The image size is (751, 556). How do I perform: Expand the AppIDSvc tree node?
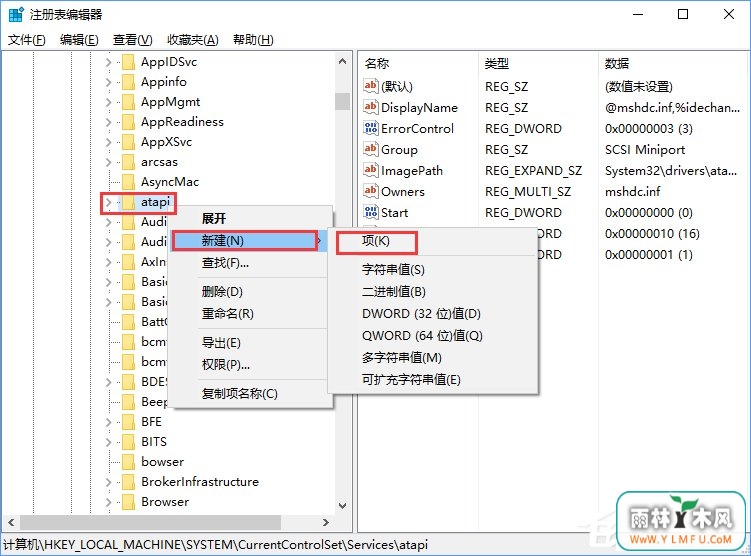(109, 62)
